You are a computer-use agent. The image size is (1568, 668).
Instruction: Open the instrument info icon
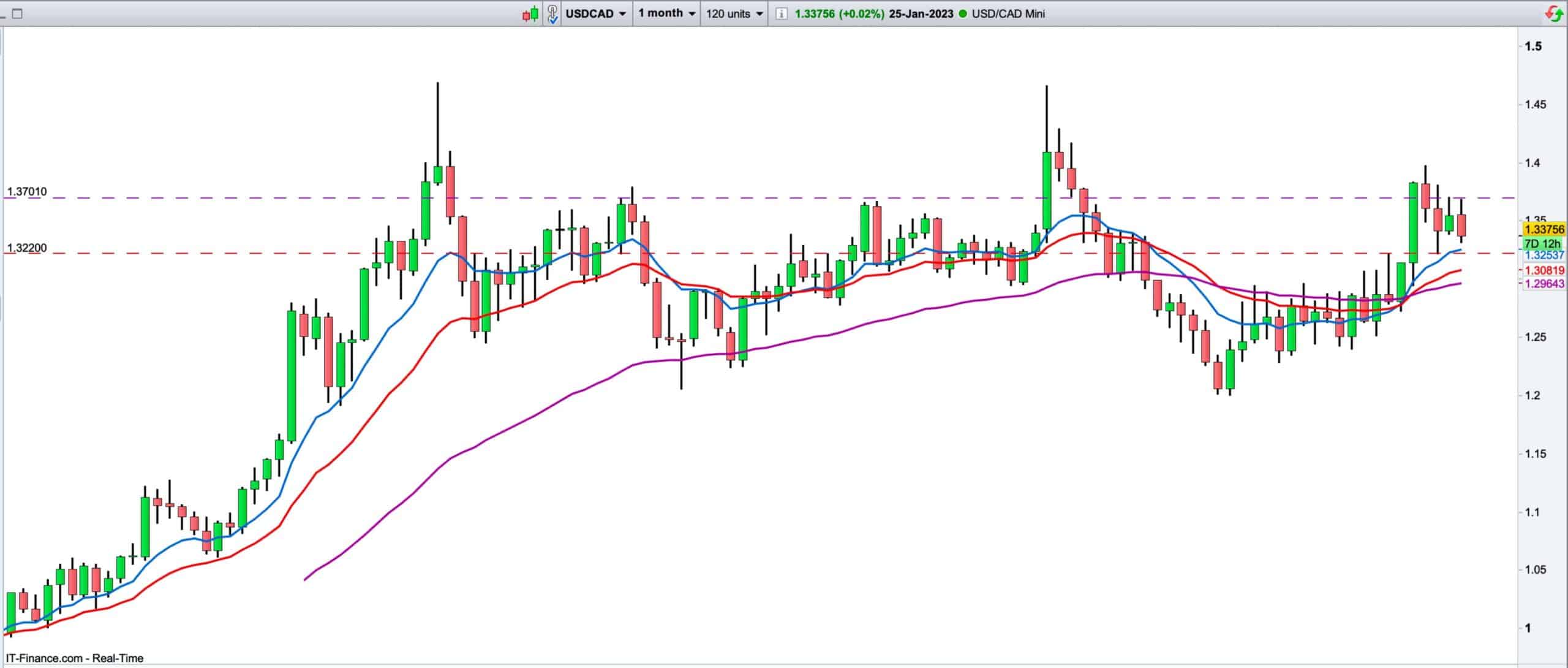tap(781, 13)
